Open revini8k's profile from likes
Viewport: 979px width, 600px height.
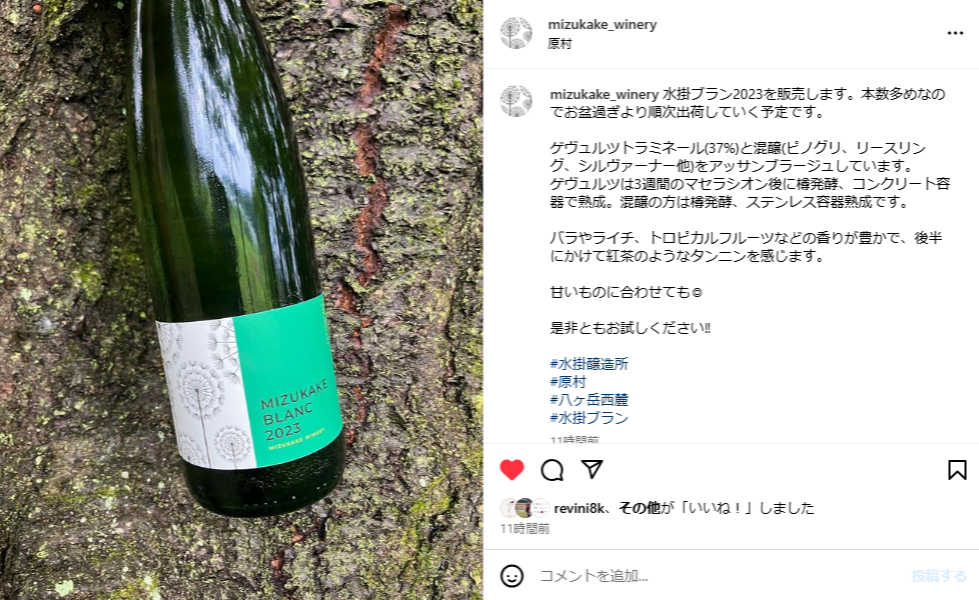pyautogui.click(x=579, y=508)
